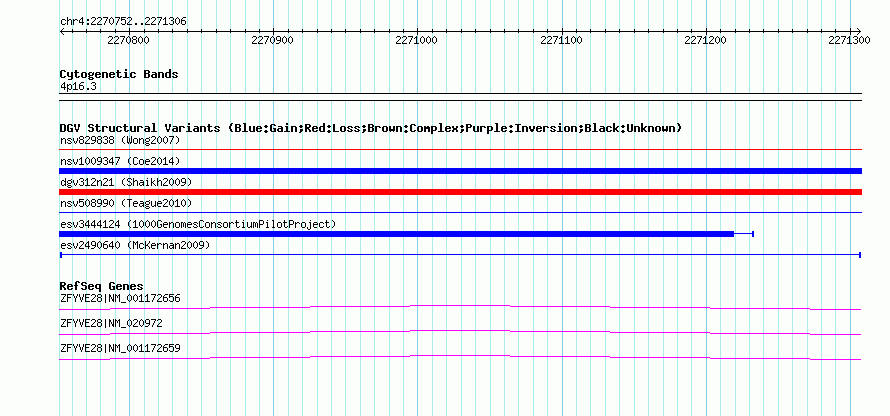This screenshot has height=416, width=890.
Task: Click the 4p16.3 band label
Action: 78,87
